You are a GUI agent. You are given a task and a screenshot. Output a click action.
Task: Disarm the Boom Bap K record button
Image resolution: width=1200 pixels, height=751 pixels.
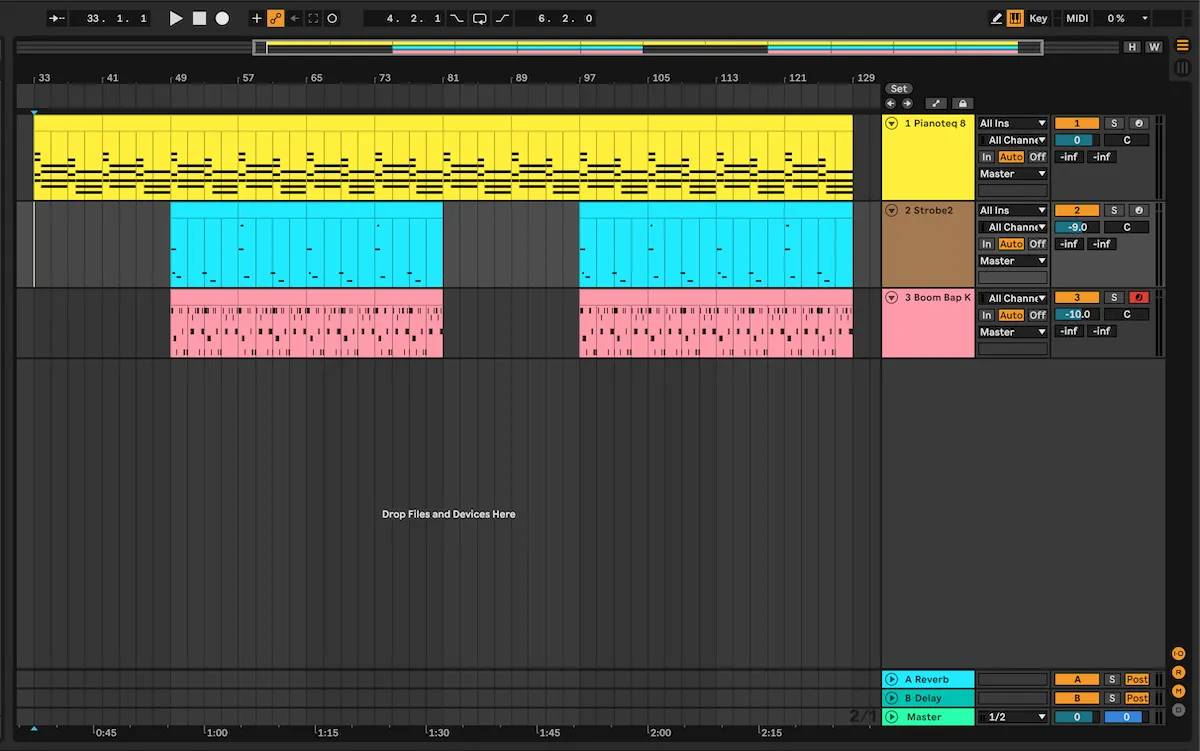1139,298
